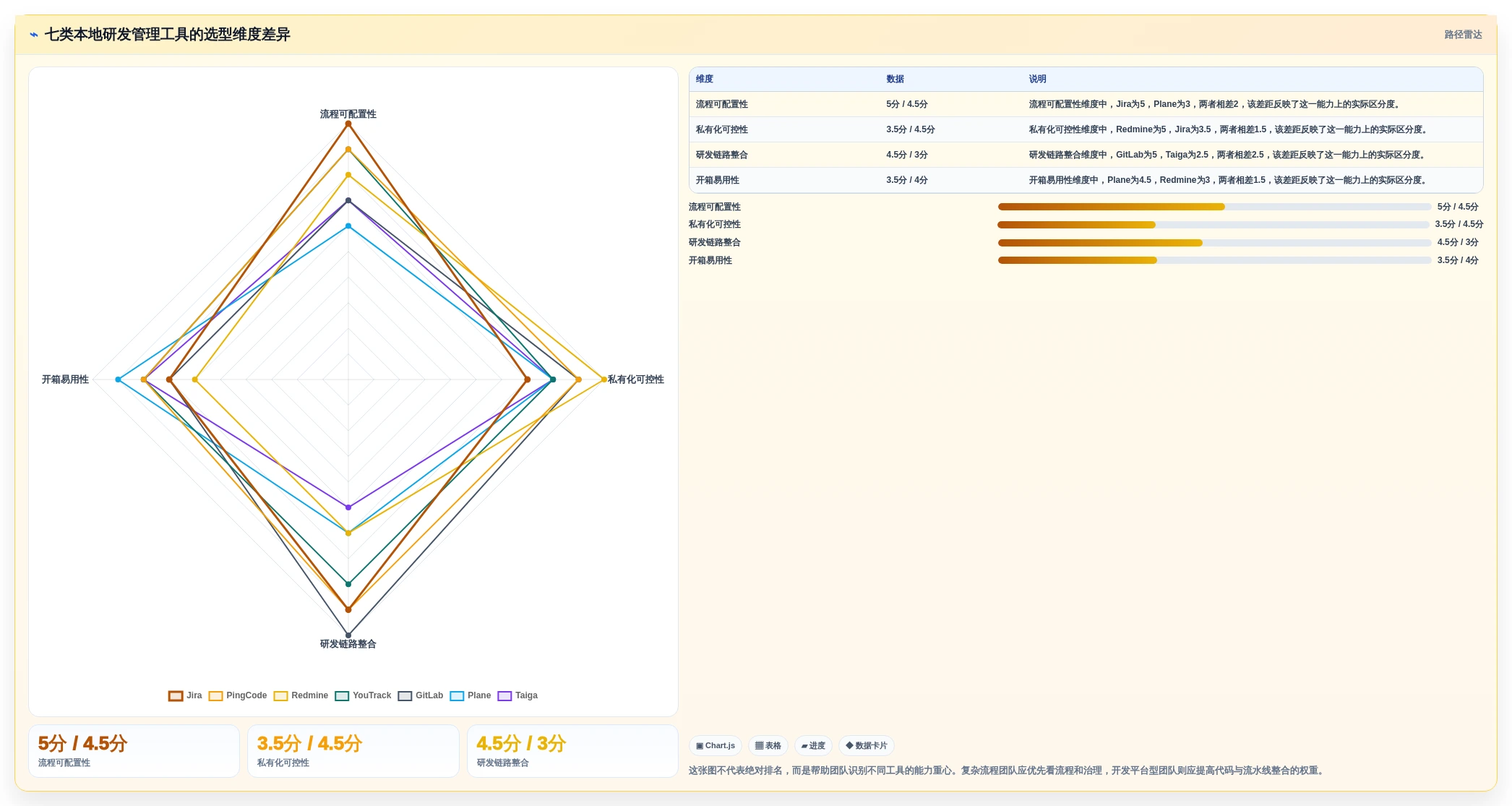Select the 研发链路整合 table row cell
Image resolution: width=1512 pixels, height=806 pixels.
(x=722, y=155)
